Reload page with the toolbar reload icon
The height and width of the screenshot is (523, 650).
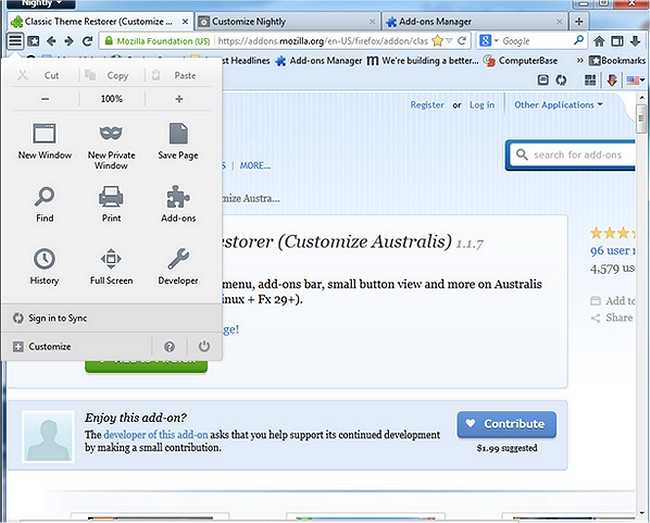click(x=87, y=41)
